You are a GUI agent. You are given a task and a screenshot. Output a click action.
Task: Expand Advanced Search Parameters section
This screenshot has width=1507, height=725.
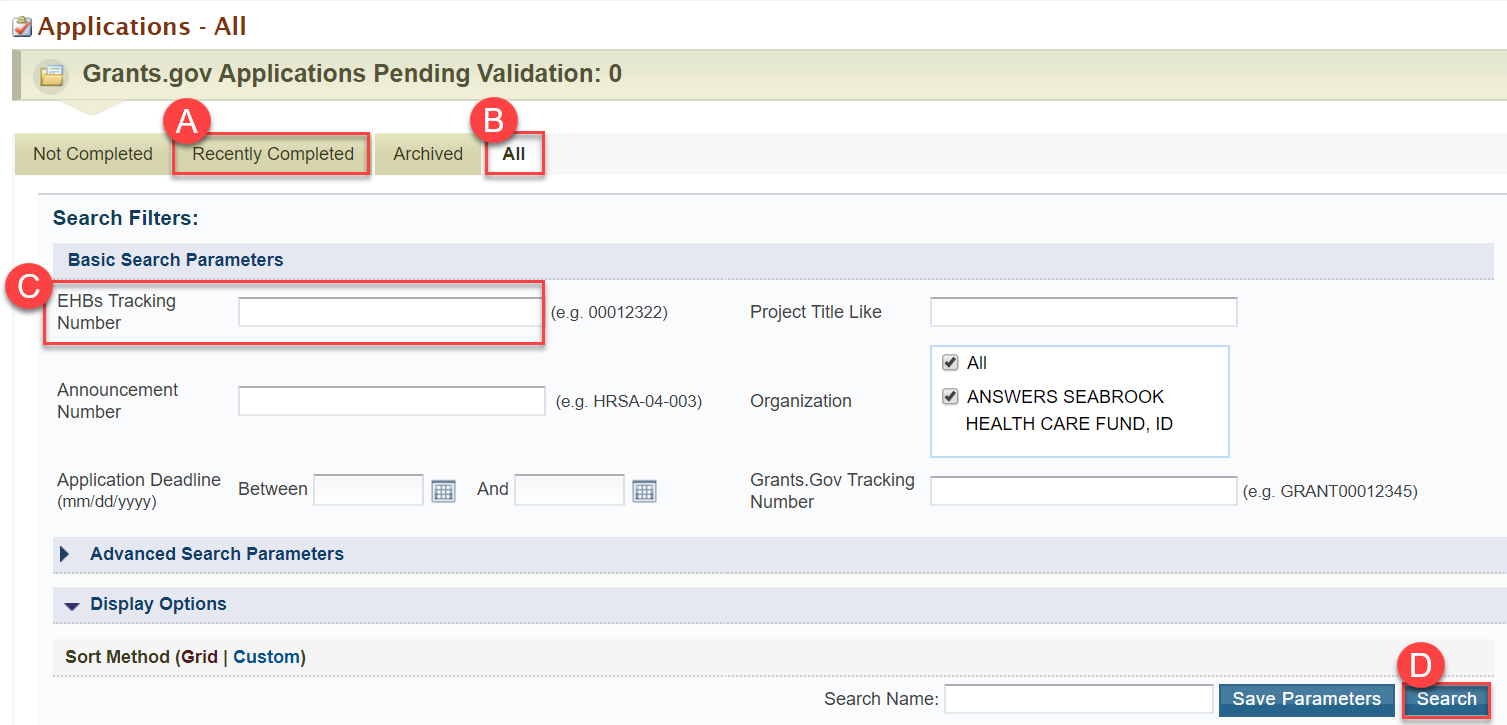coord(65,554)
